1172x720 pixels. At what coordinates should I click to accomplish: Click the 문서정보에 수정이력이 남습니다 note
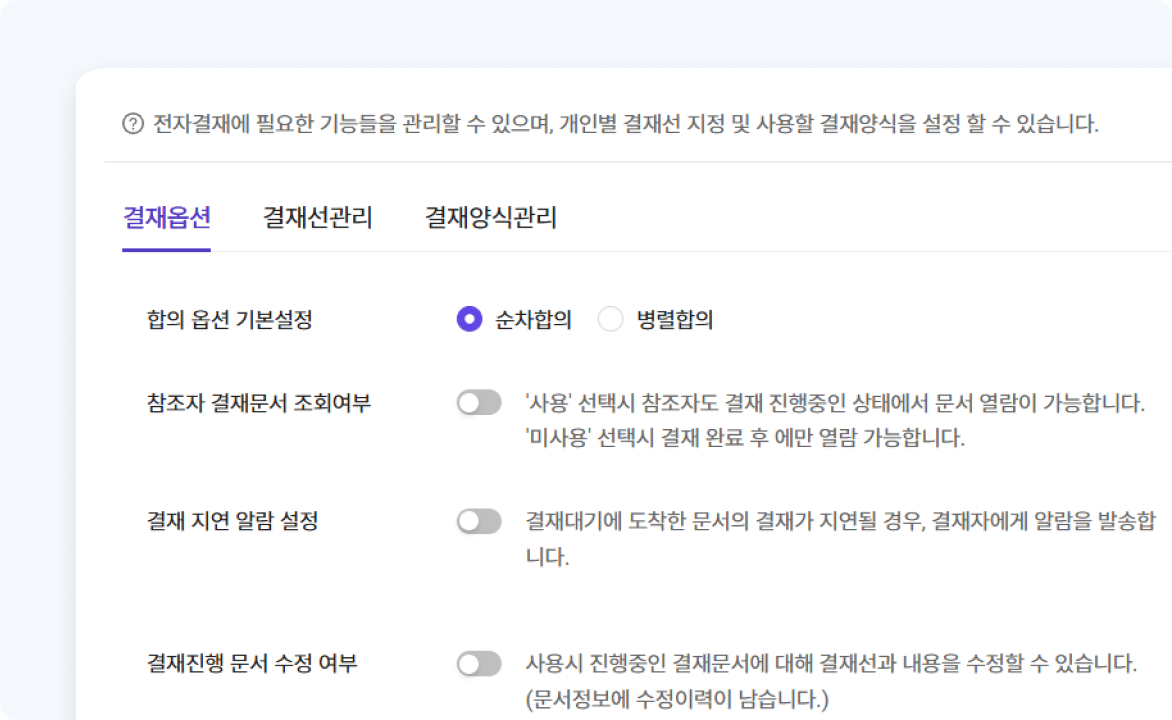coord(677,698)
